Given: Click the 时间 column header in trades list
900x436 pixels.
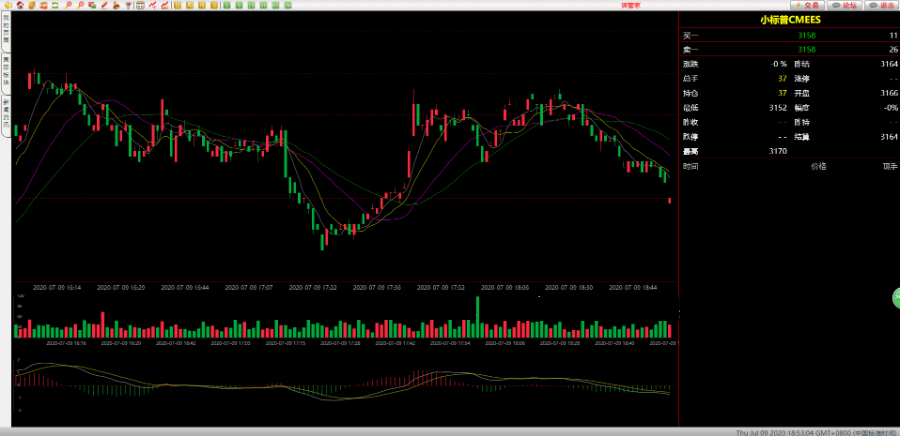Looking at the screenshot, I should point(691,166).
